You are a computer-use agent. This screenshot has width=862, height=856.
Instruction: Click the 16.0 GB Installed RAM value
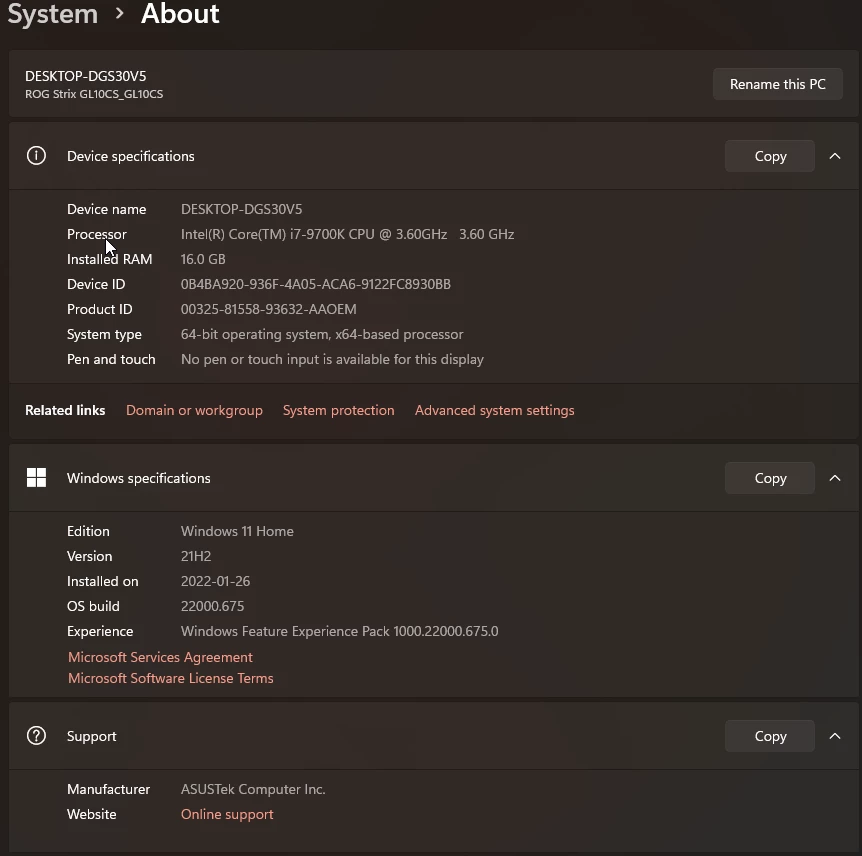point(203,259)
